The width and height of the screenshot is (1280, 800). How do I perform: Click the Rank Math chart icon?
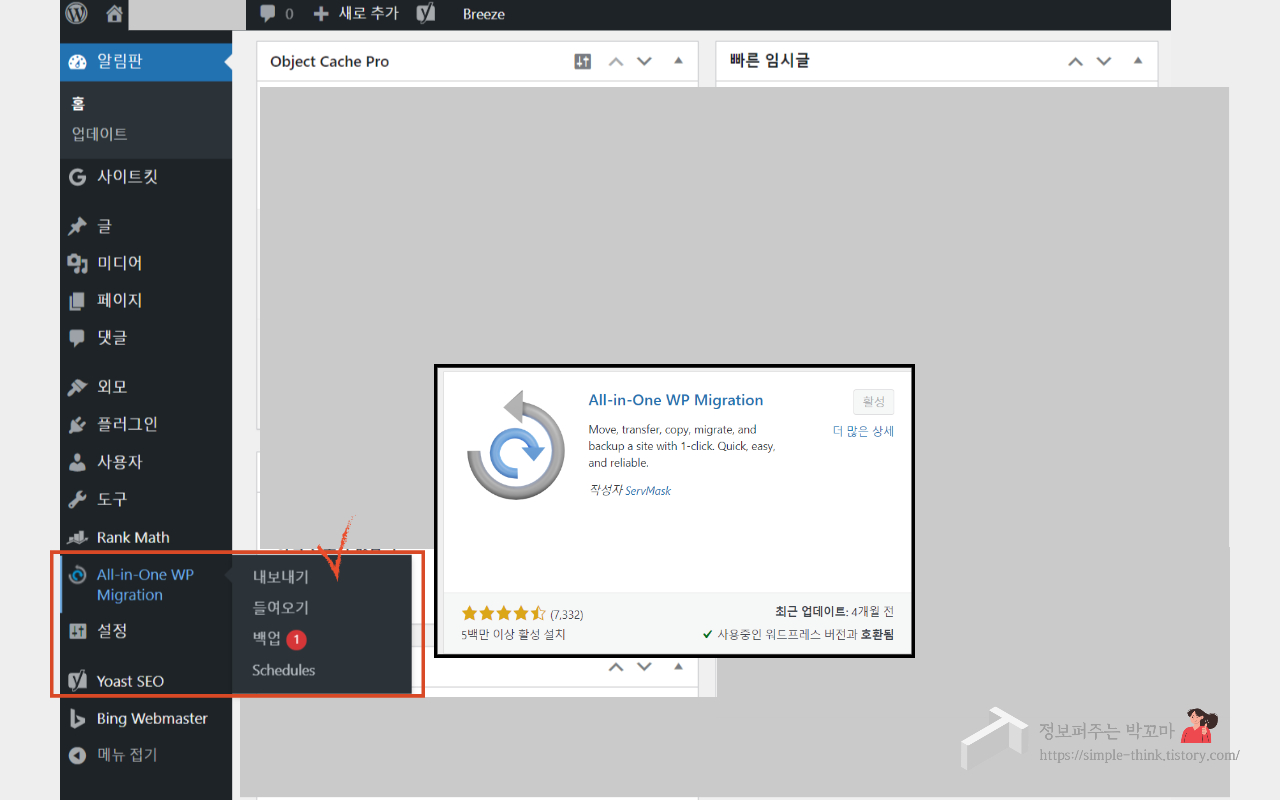coord(78,537)
